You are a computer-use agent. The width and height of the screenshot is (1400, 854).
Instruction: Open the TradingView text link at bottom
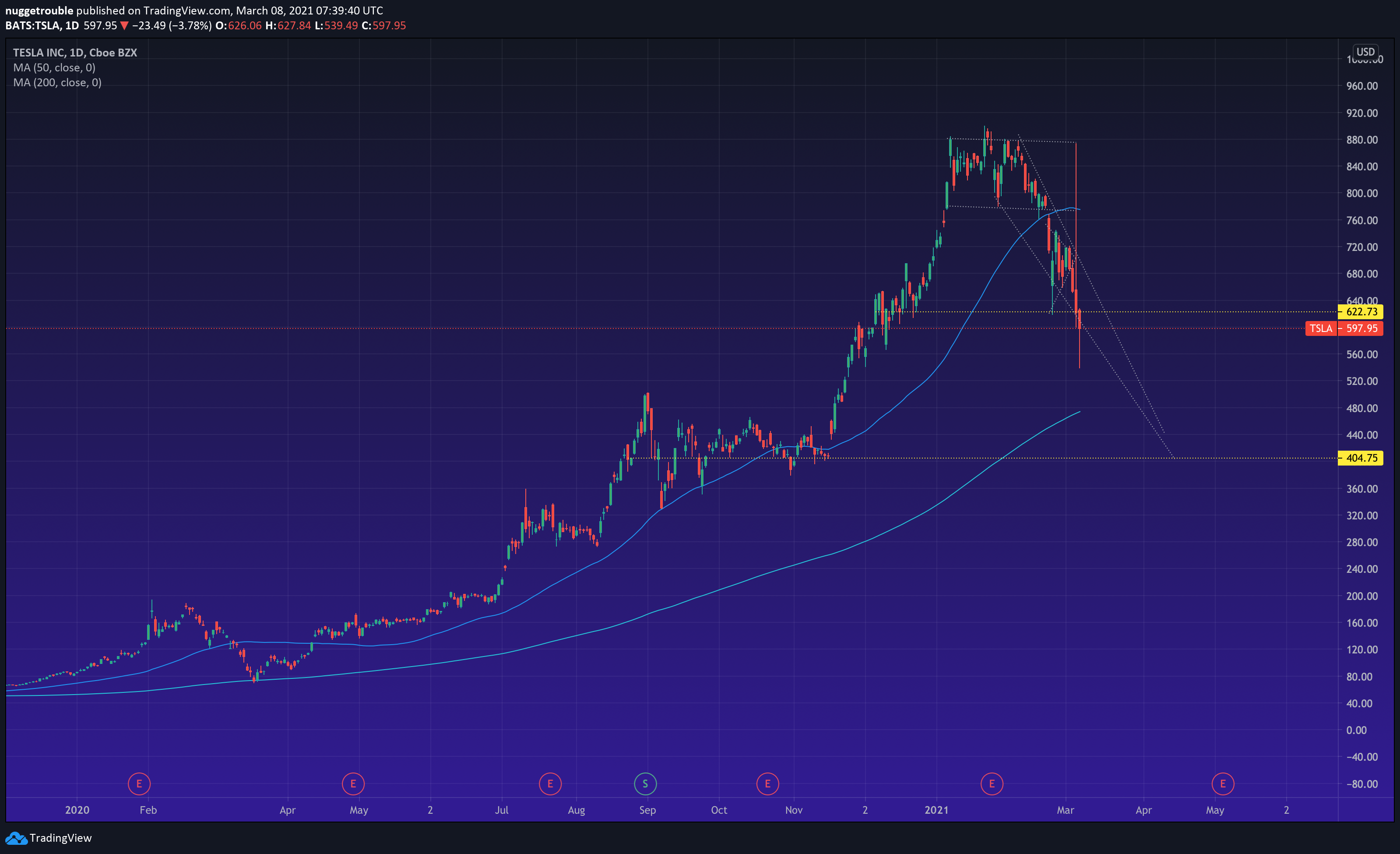coord(61,838)
